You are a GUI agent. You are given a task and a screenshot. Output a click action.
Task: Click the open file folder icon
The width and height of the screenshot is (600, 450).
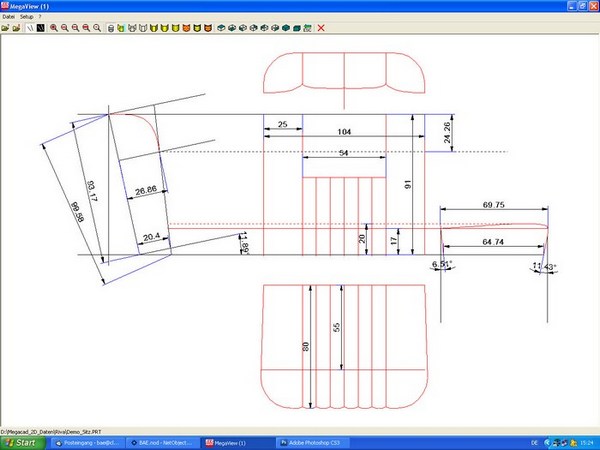(x=5, y=27)
